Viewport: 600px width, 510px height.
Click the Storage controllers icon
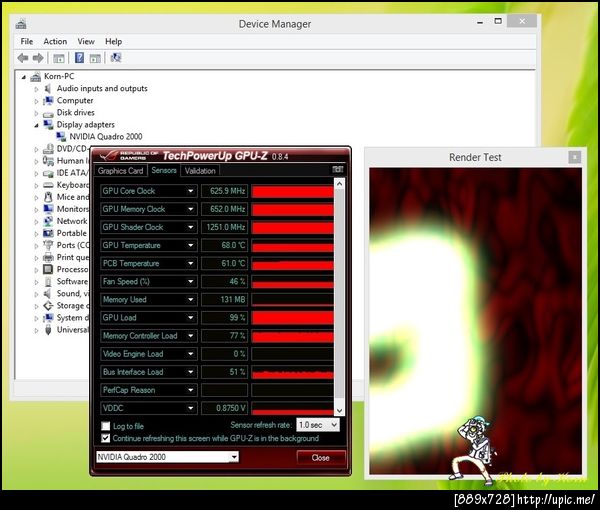point(48,306)
